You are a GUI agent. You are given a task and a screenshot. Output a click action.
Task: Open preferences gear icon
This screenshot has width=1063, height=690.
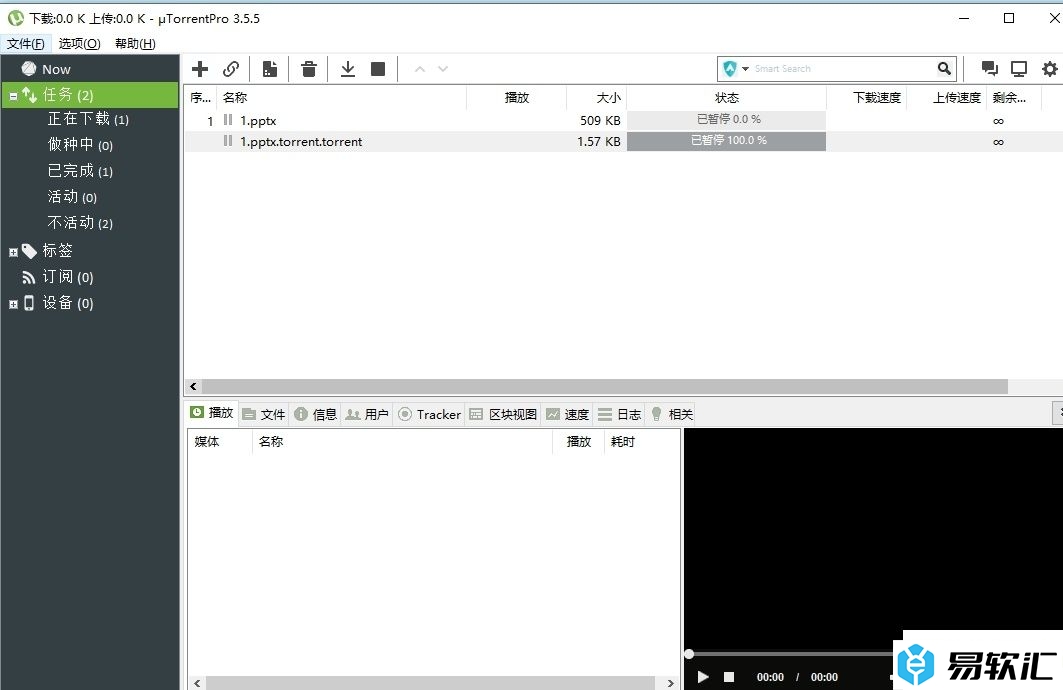pyautogui.click(x=1049, y=68)
